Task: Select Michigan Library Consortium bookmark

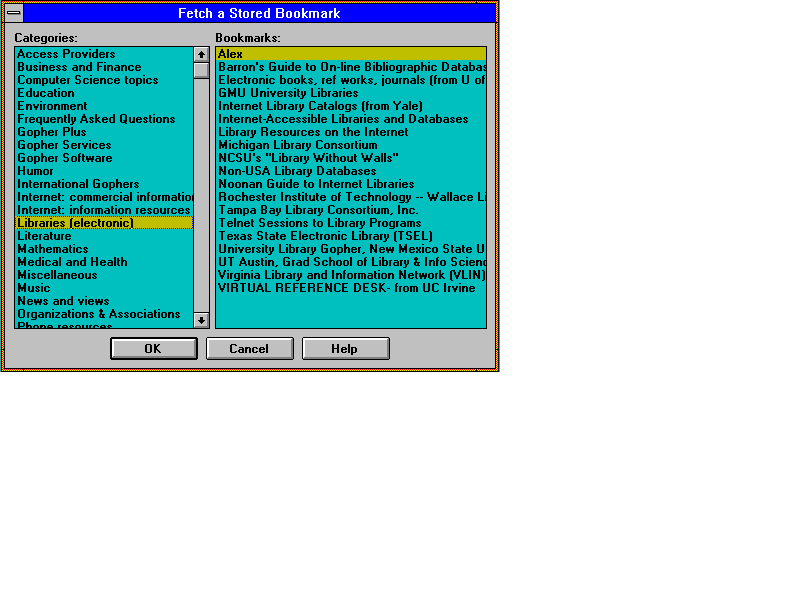Action: tap(351, 145)
